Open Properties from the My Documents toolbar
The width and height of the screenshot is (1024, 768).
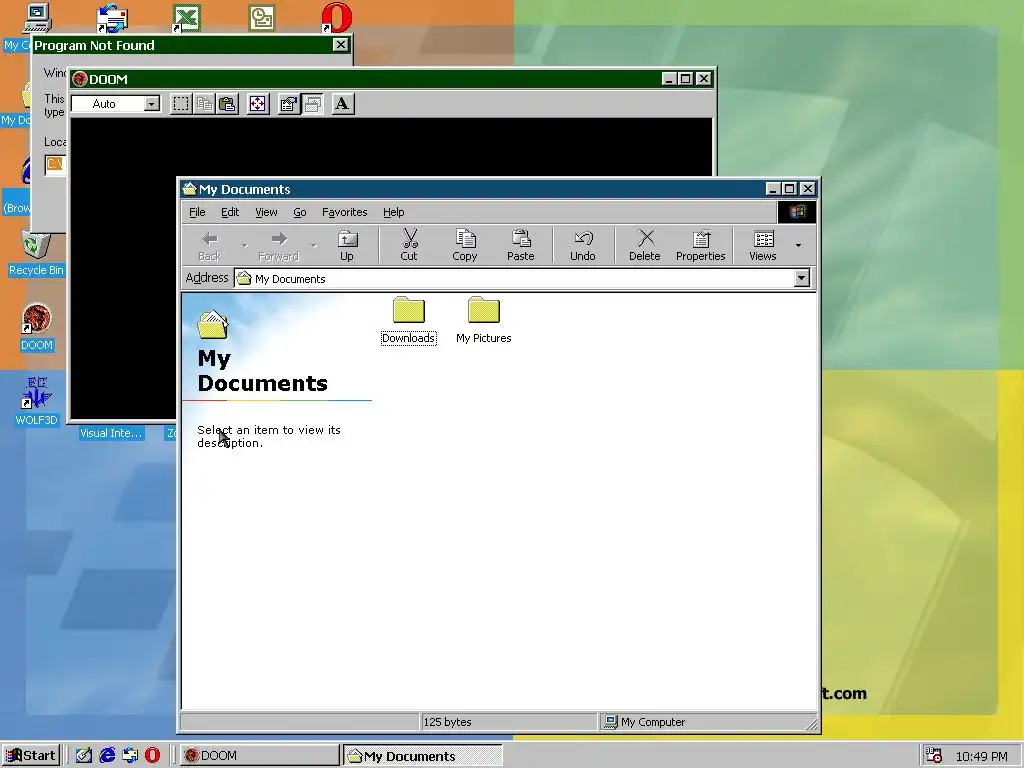(701, 246)
